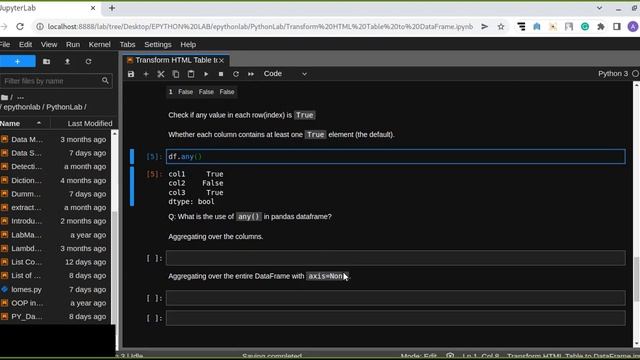This screenshot has height=360, width=640.
Task: Focus the Filter files by name field
Action: [56, 81]
